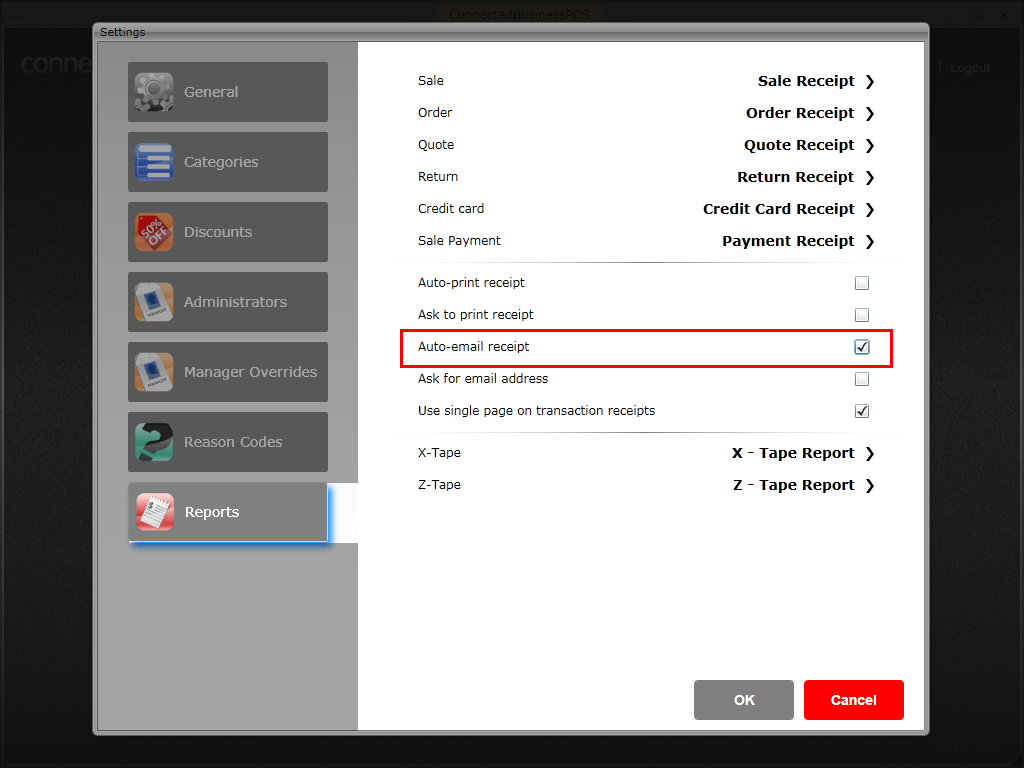
Task: Click the General gears icon
Action: tap(155, 92)
